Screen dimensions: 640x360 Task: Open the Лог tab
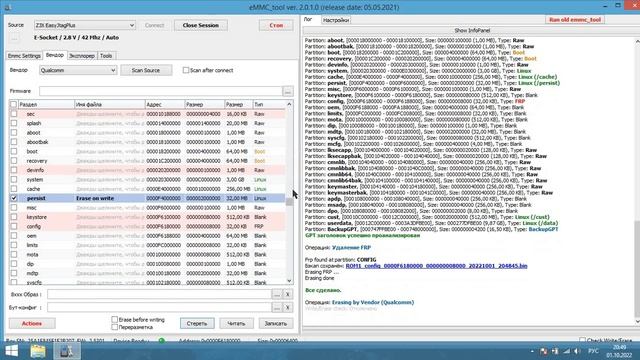tap(308, 20)
